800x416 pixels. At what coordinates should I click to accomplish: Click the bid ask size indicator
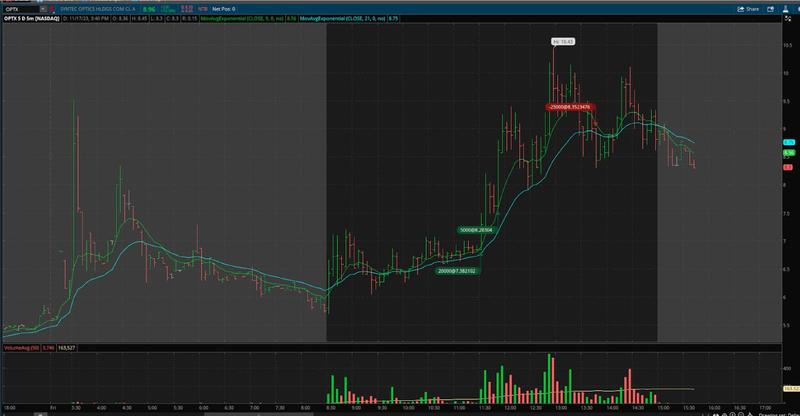pos(187,9)
